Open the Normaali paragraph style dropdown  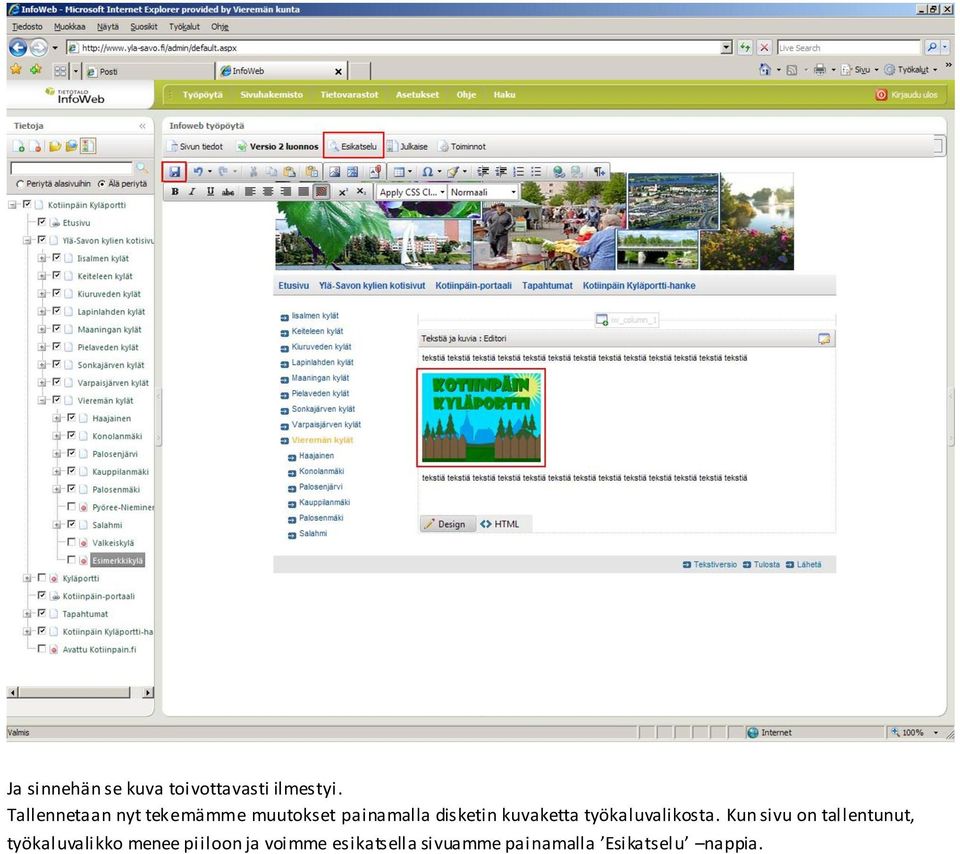(483, 192)
